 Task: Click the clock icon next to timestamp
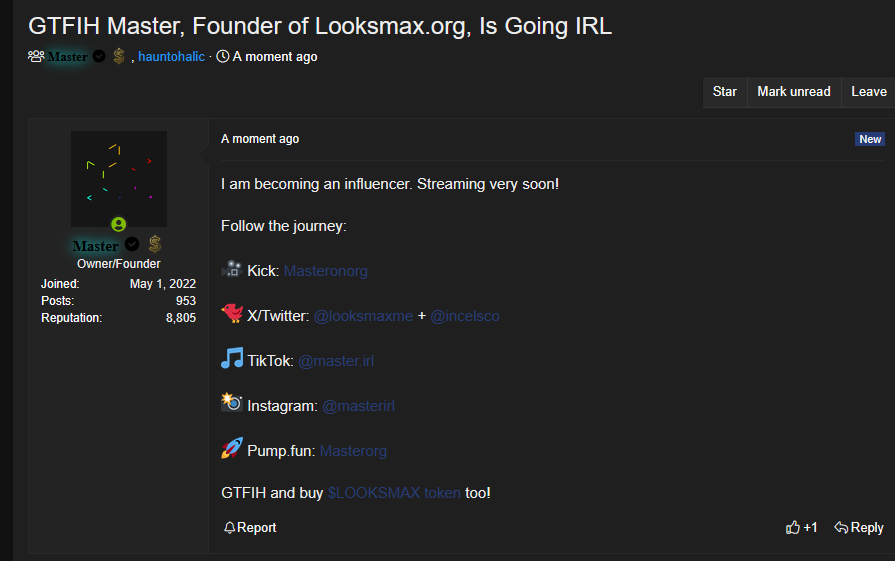click(x=223, y=56)
